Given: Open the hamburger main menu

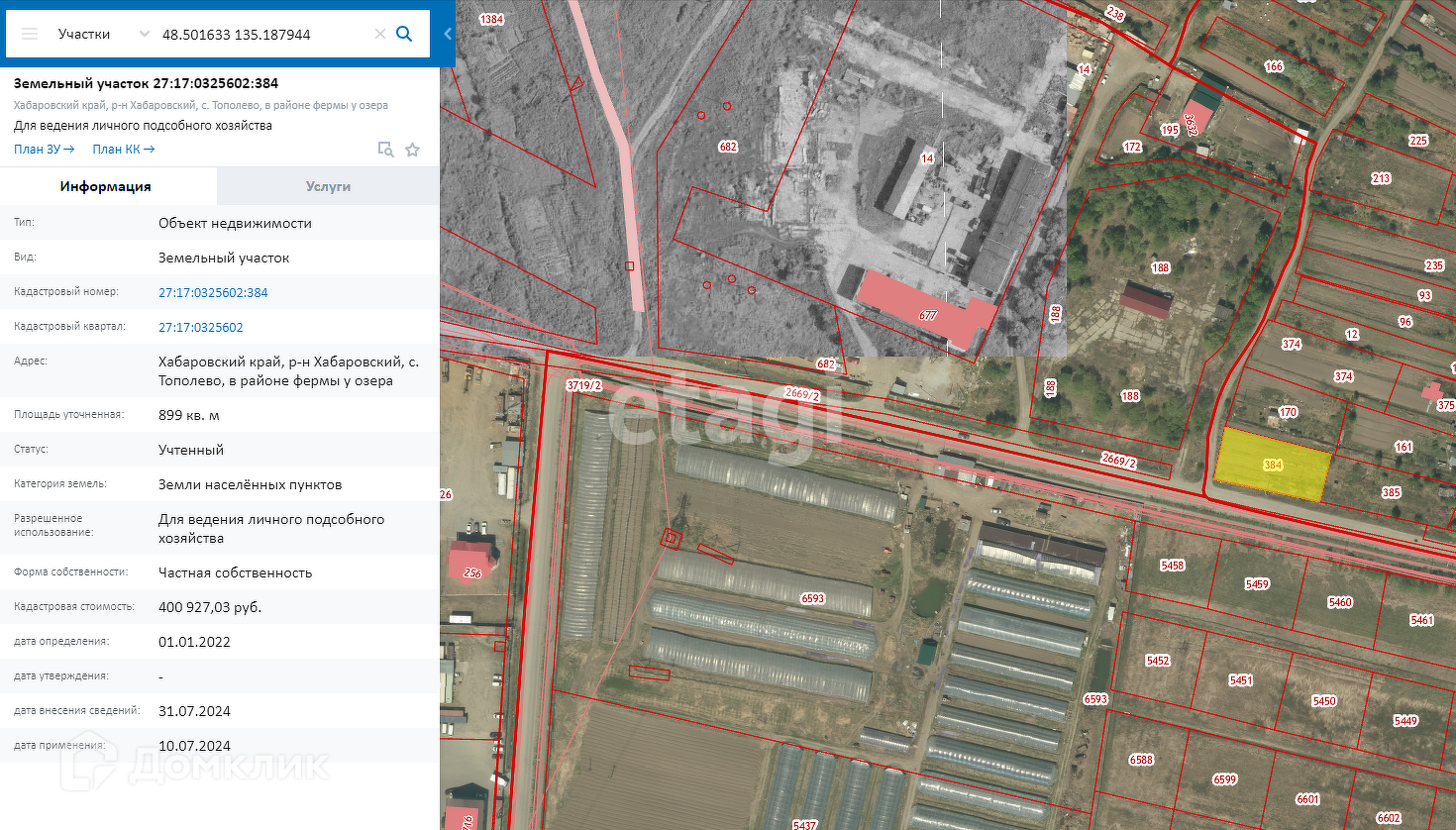Looking at the screenshot, I should 30,34.
